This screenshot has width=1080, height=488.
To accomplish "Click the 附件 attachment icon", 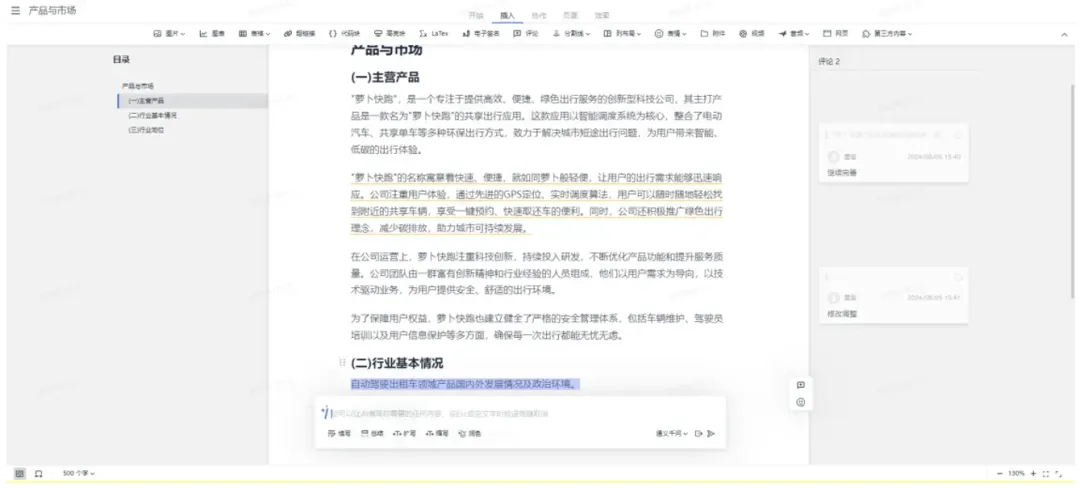I will pos(713,33).
